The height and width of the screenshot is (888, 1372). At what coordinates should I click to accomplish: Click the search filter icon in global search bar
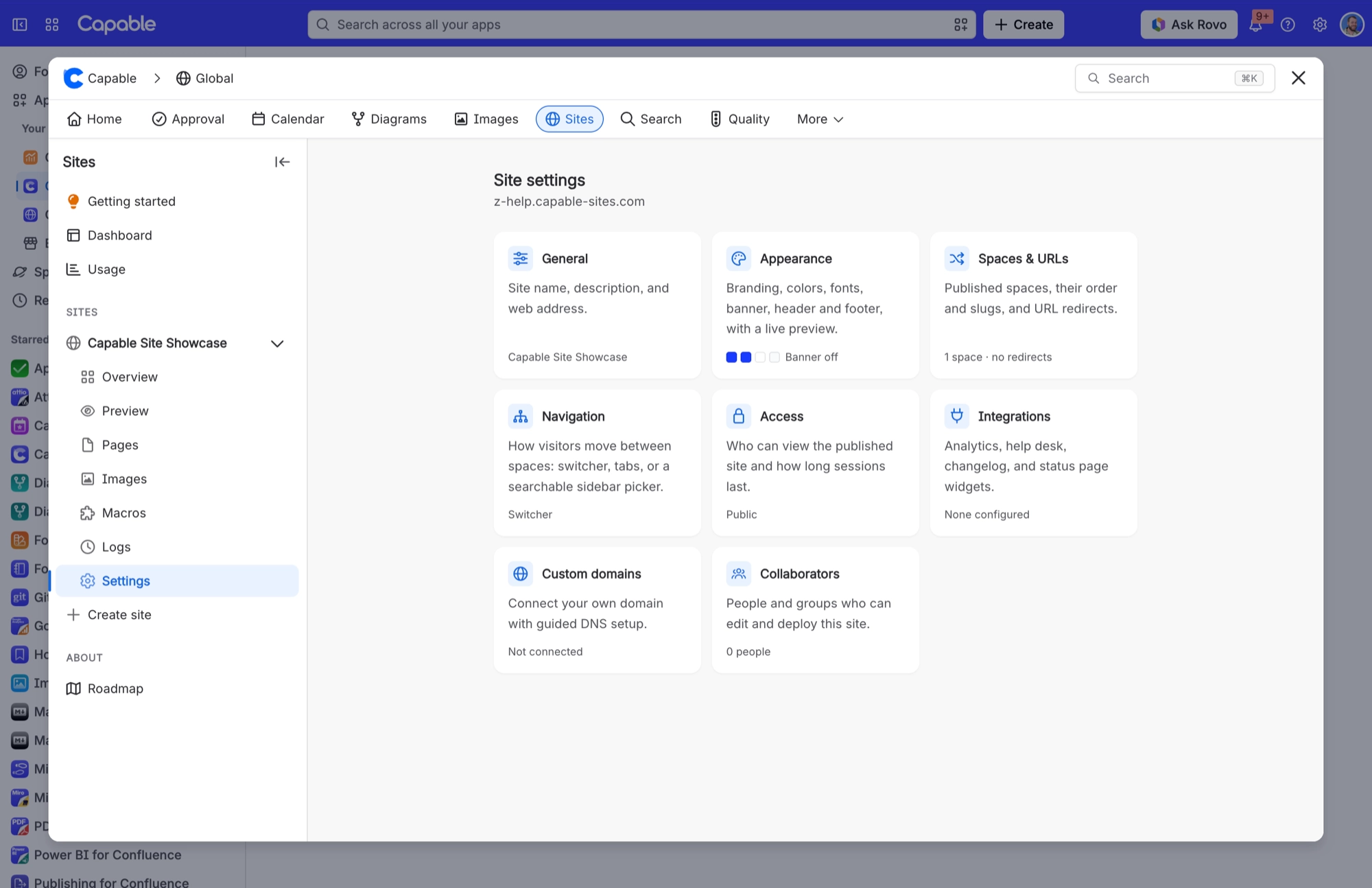click(960, 25)
